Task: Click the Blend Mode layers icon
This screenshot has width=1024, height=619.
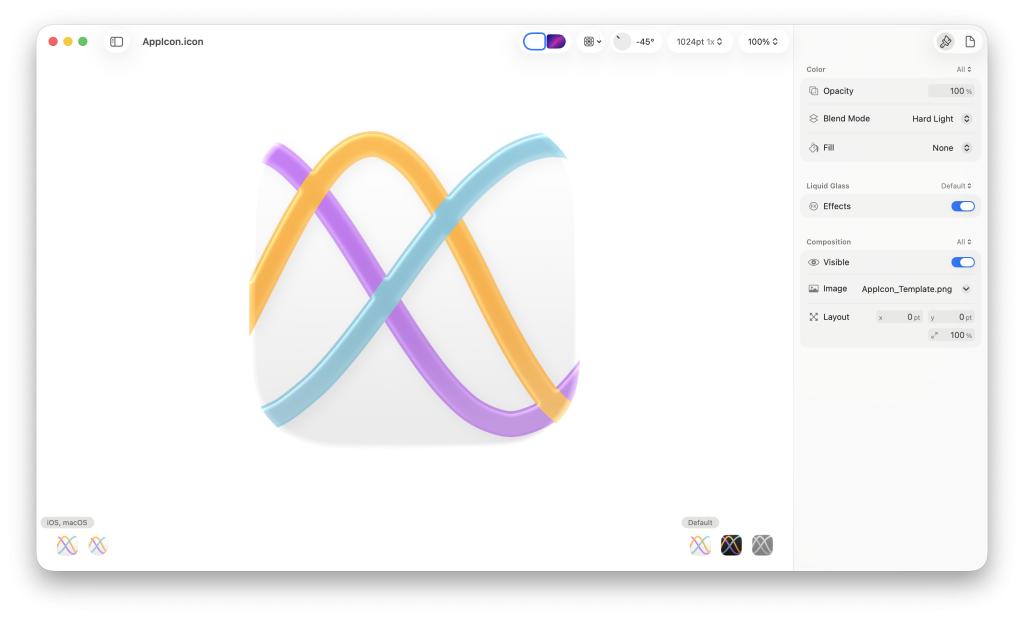Action: coord(814,119)
